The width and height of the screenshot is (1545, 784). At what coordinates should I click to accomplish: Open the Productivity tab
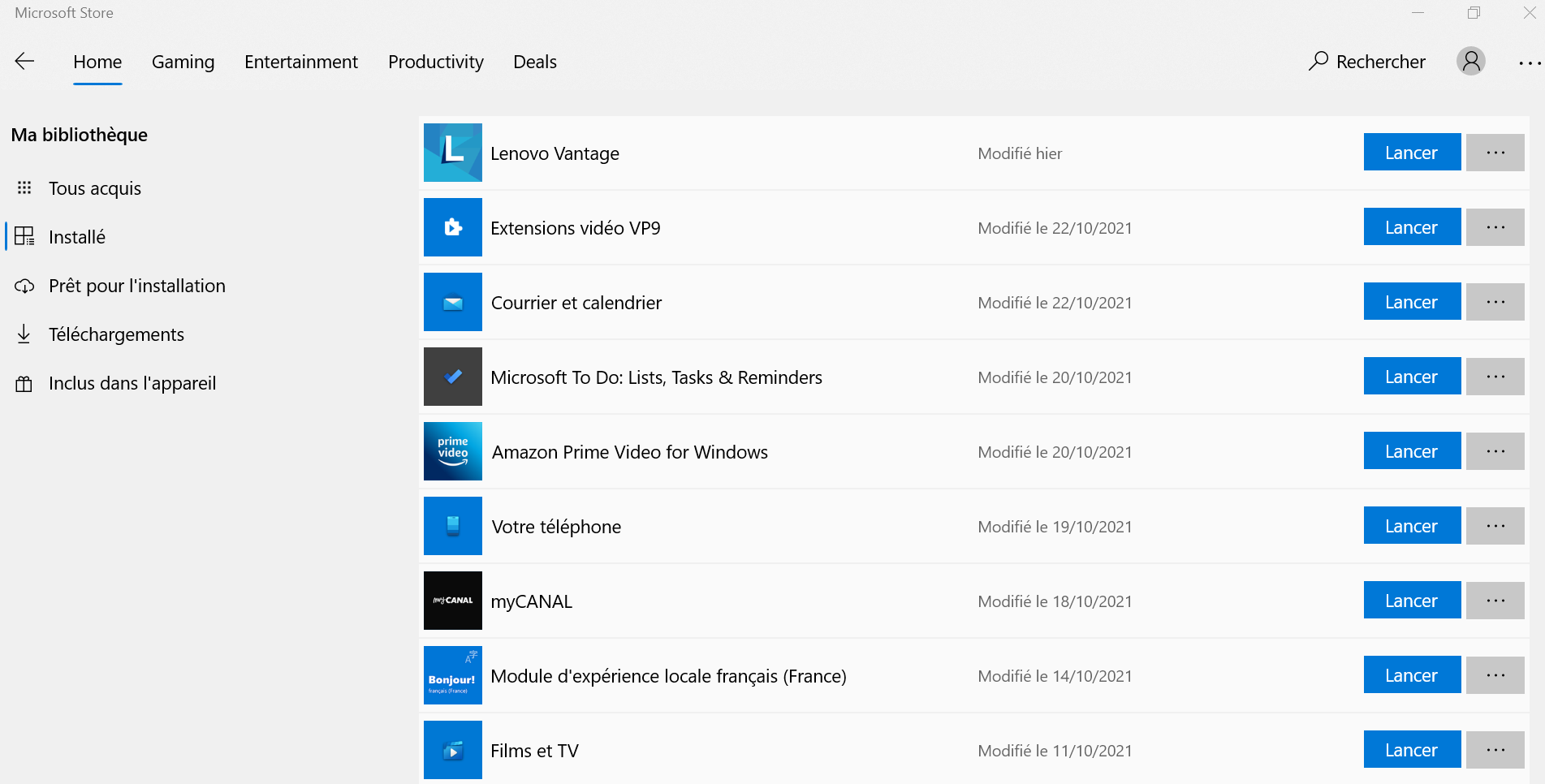pyautogui.click(x=435, y=62)
